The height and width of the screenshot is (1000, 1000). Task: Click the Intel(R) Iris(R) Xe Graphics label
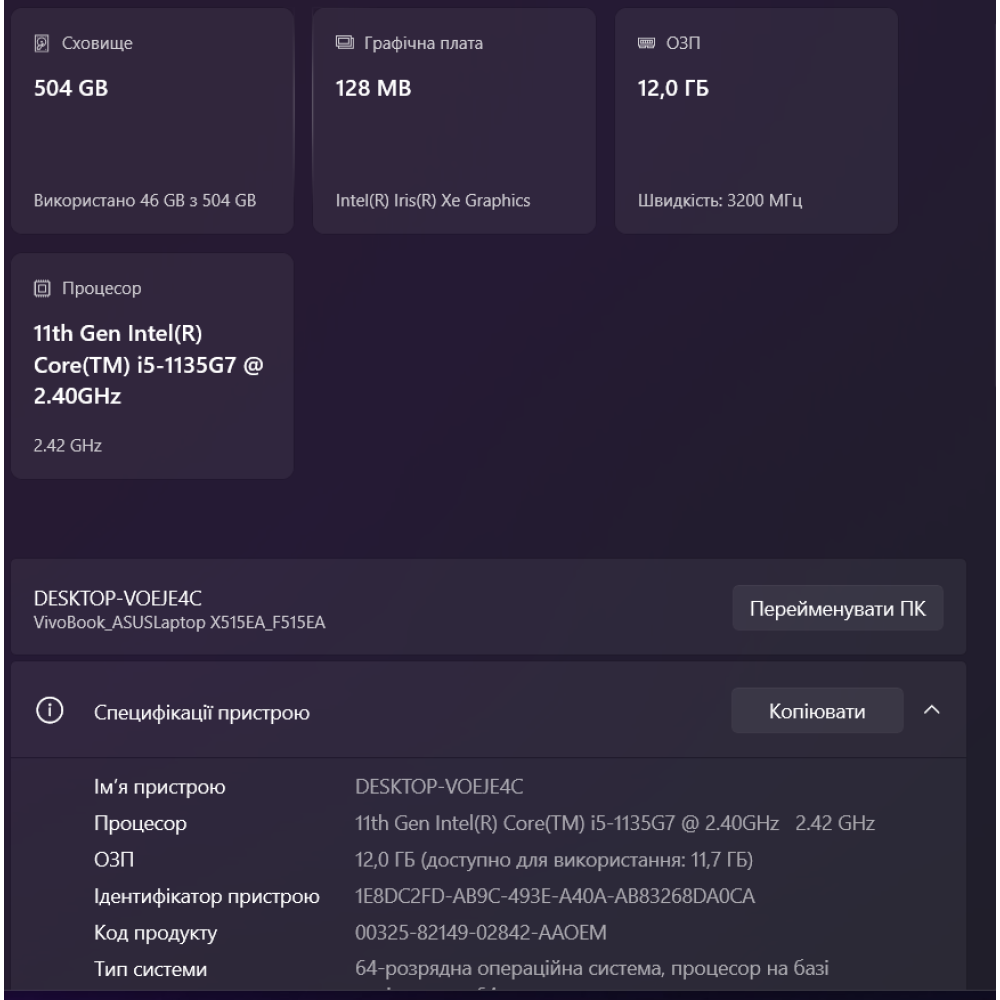[x=433, y=200]
